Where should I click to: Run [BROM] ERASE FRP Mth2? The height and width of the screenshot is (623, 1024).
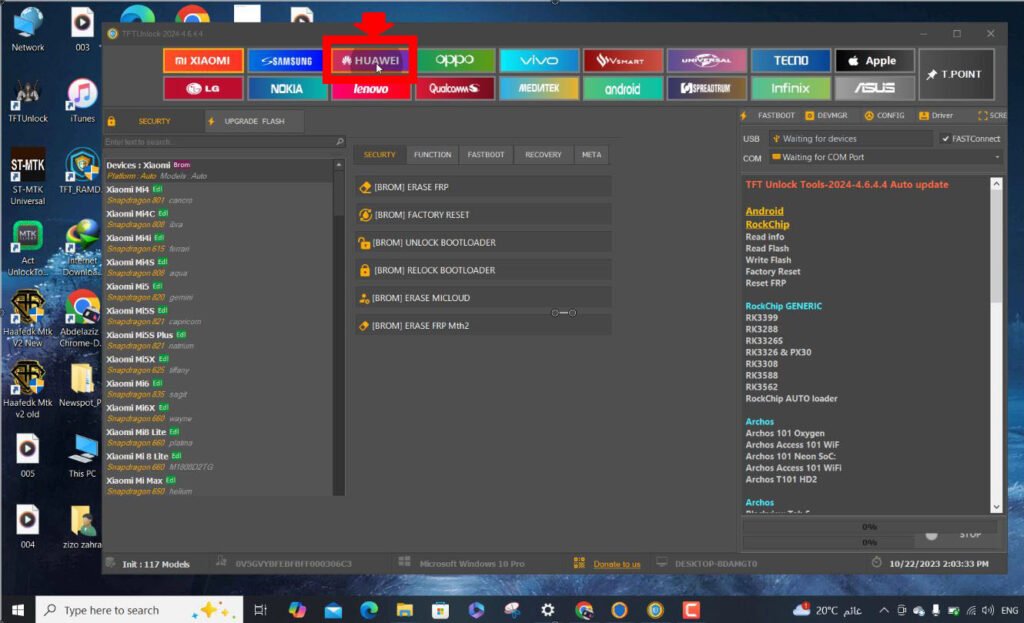click(483, 326)
